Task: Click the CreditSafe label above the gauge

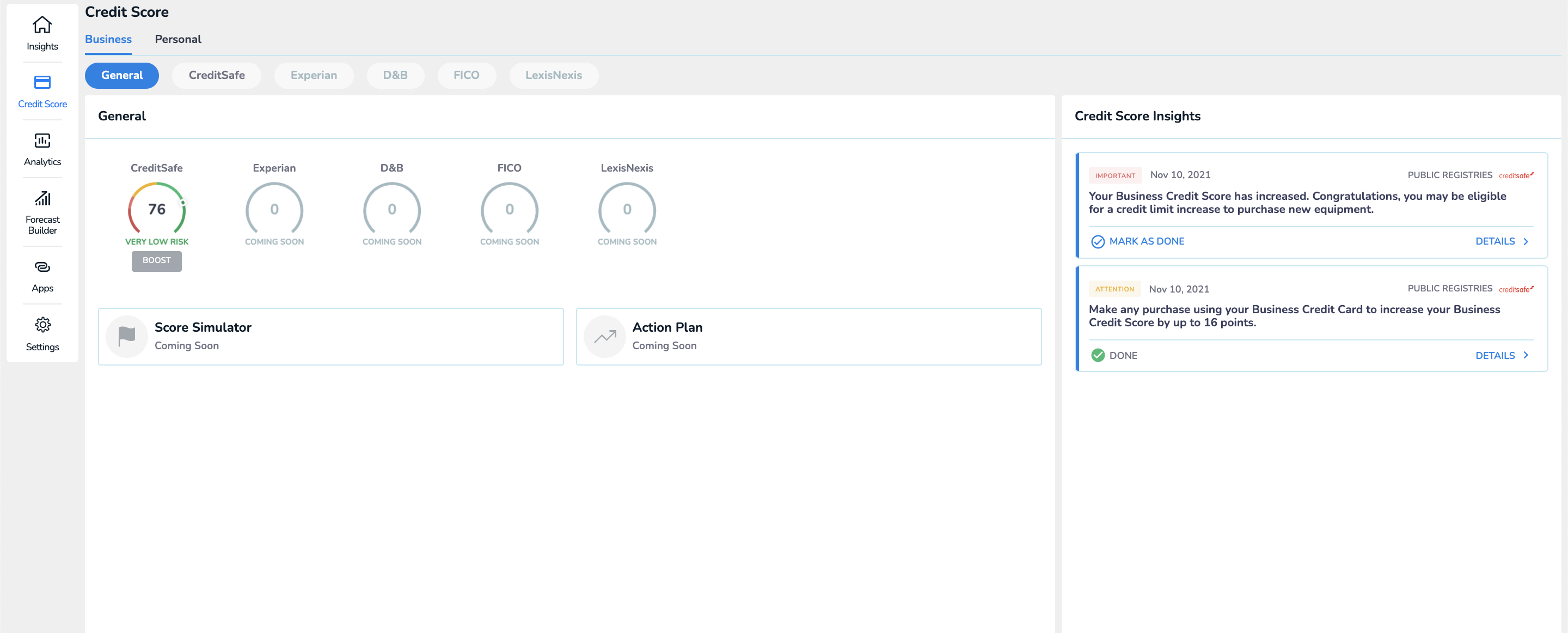Action: 156,168
